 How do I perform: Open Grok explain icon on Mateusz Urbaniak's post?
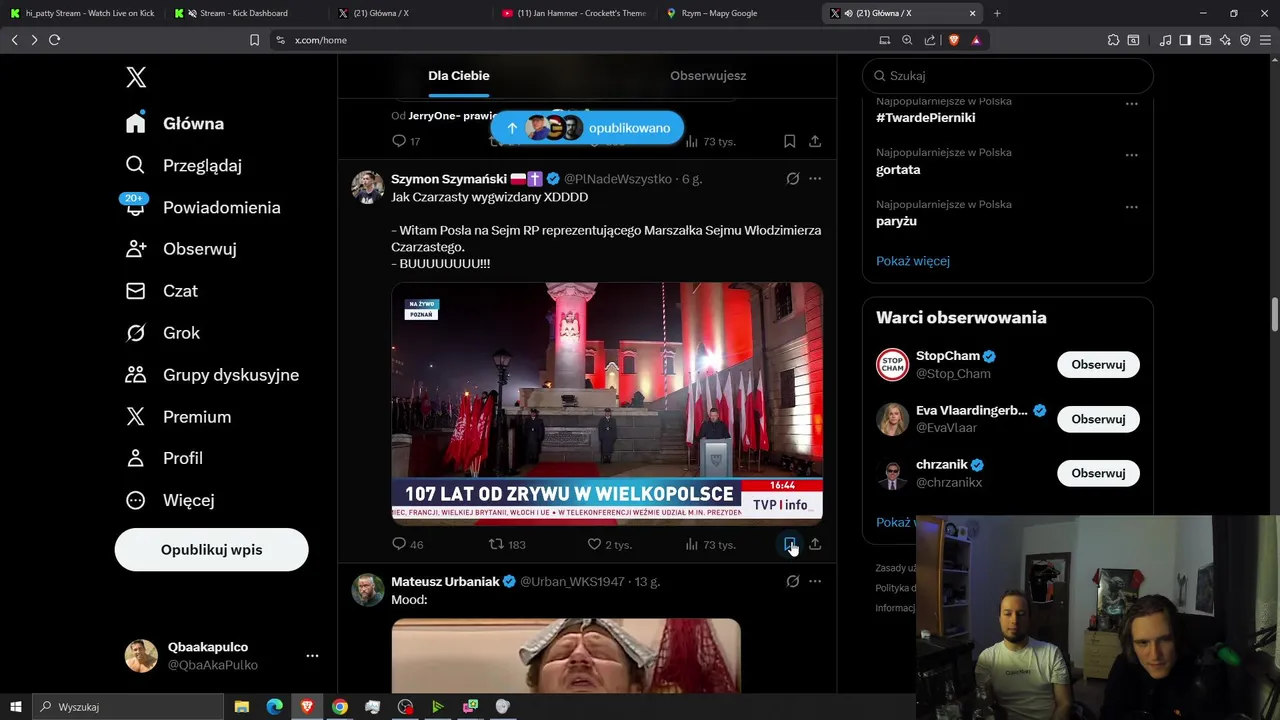pos(792,581)
